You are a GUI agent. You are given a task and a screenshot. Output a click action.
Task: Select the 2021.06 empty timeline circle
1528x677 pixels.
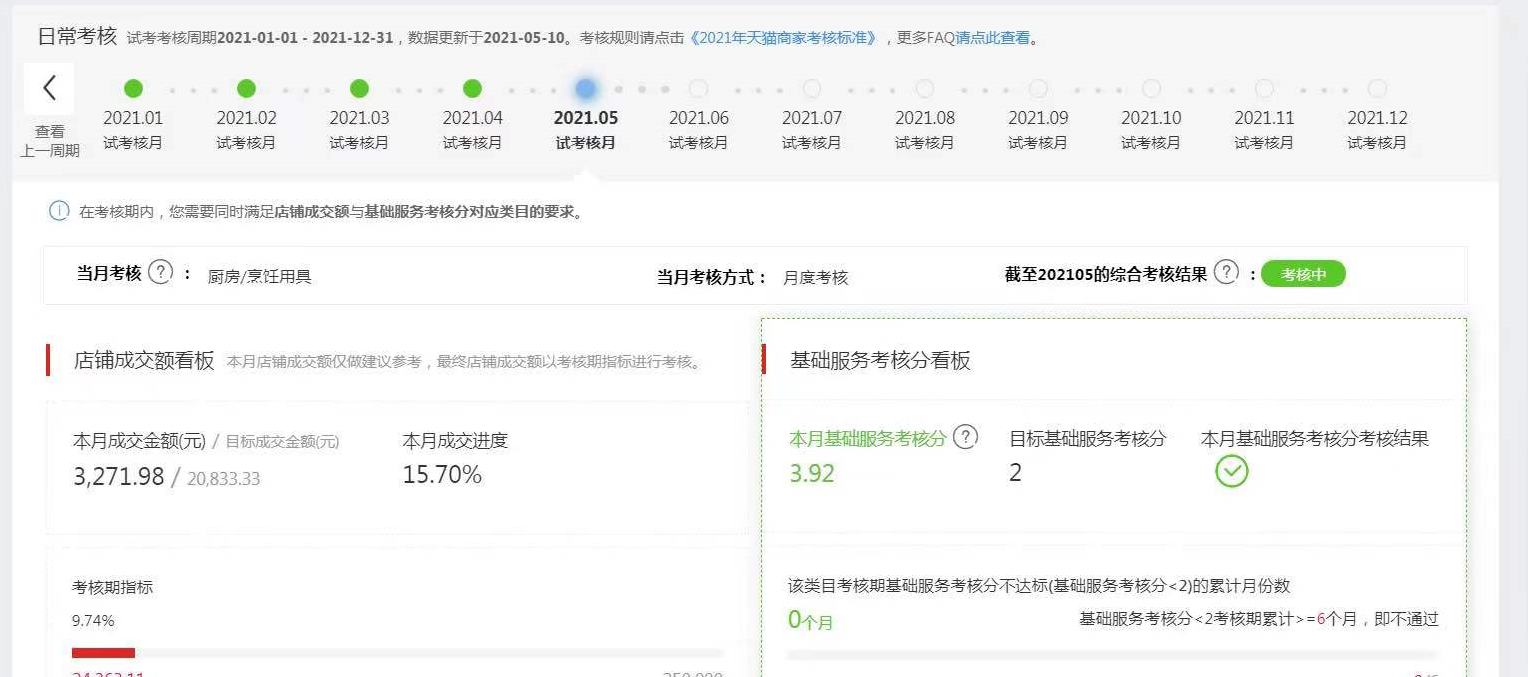pyautogui.click(x=699, y=88)
